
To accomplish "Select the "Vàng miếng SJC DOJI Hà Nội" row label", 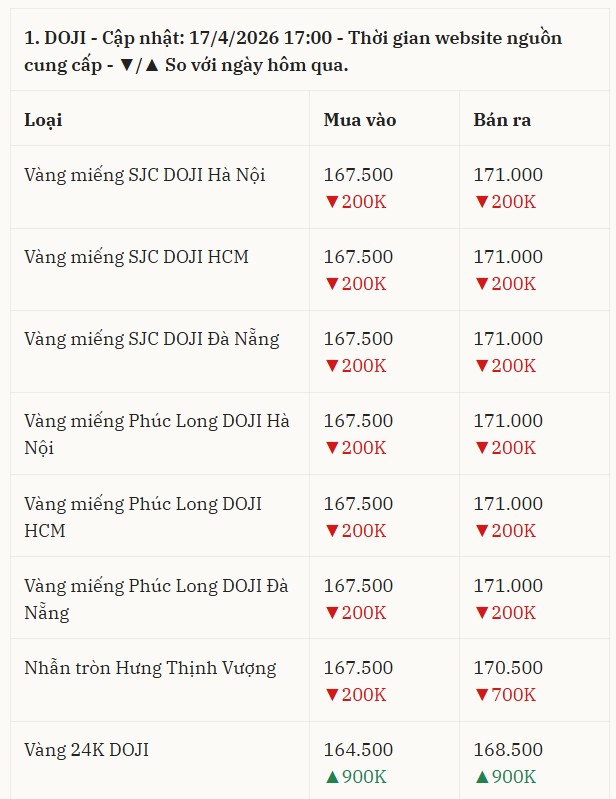I will click(144, 175).
